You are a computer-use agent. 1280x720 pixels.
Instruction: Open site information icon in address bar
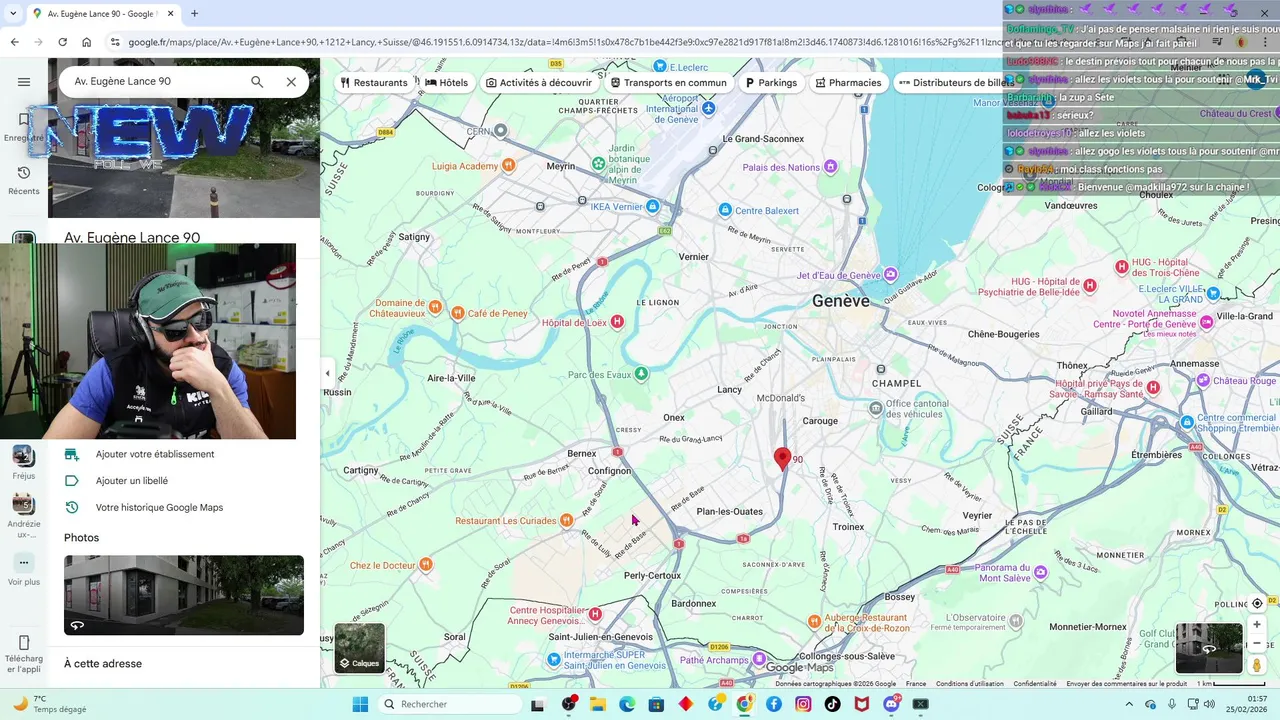click(x=115, y=42)
